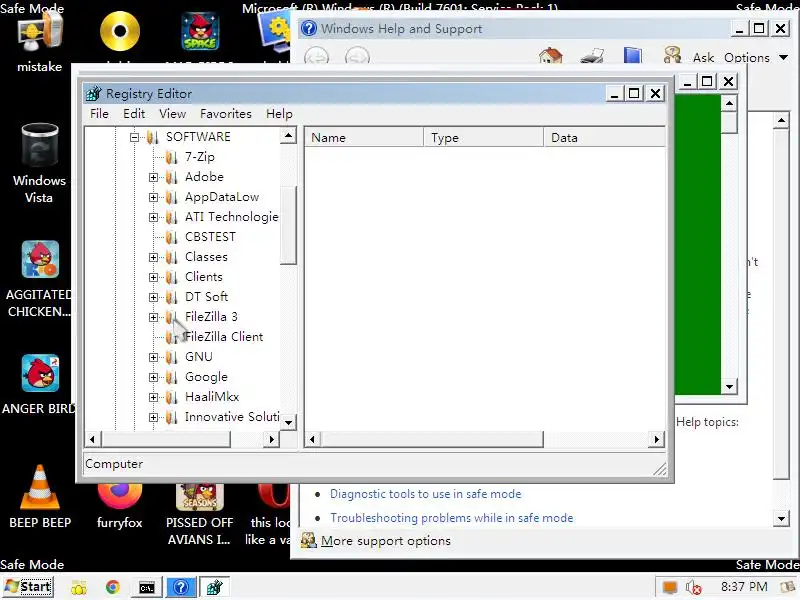Screen dimensions: 800x600
Task: Click Home icon in Help and Support
Action: coord(551,55)
